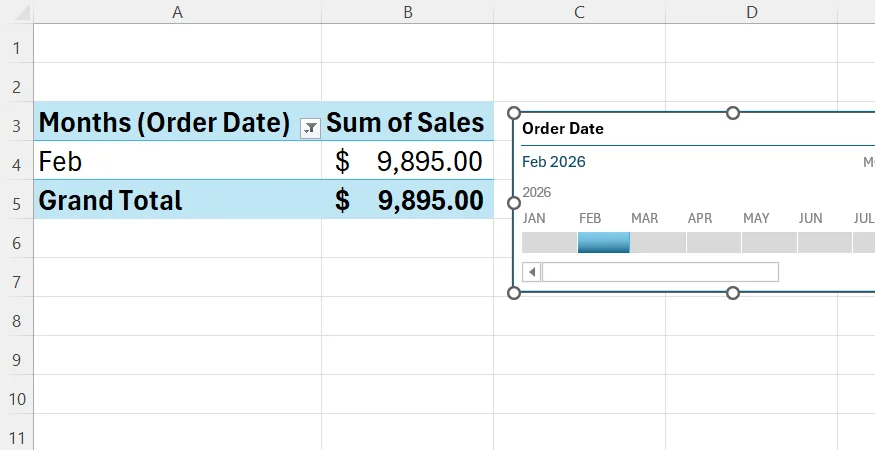Select the MAY tile in the timeline
875x450 pixels.
click(769, 243)
